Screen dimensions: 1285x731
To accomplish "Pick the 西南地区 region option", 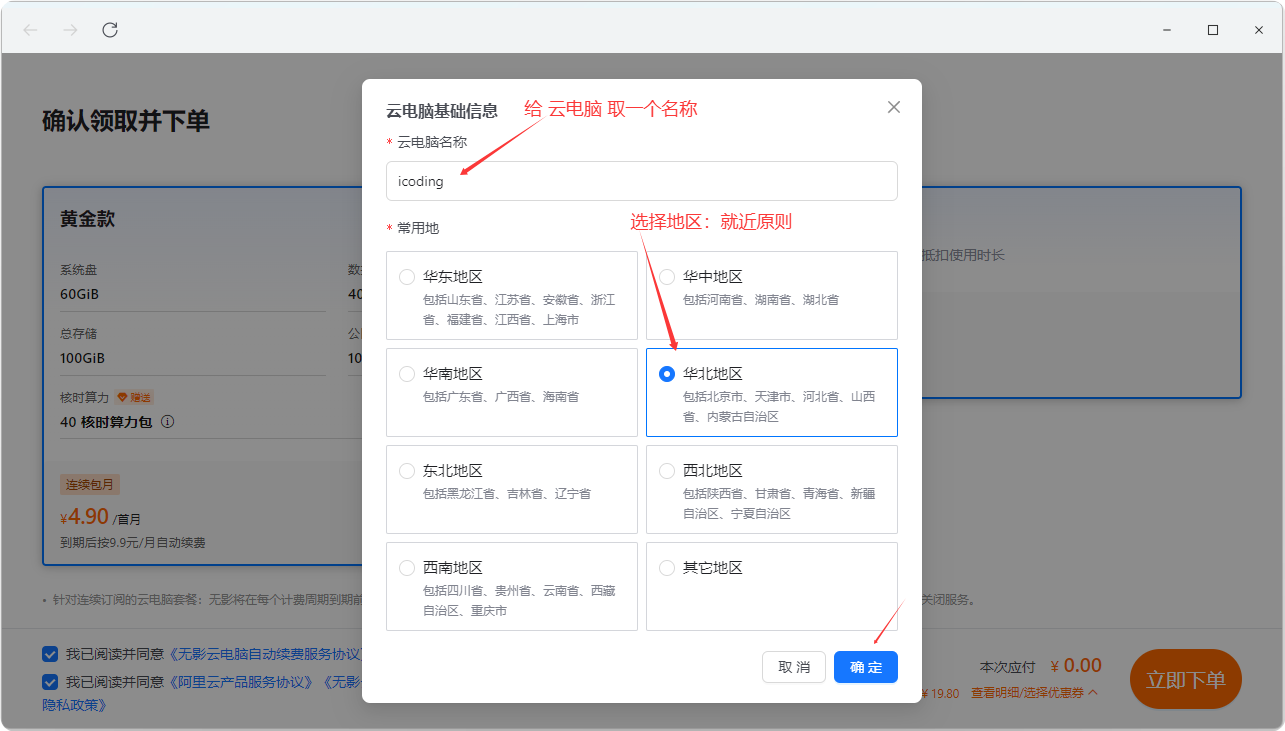I will (x=407, y=568).
